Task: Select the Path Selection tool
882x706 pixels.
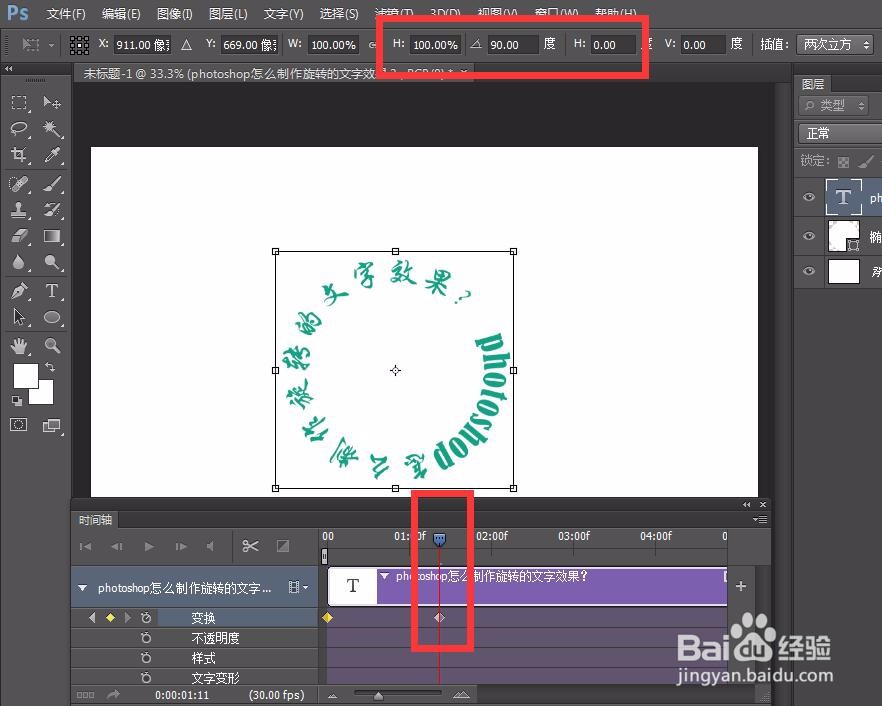Action: 19,317
